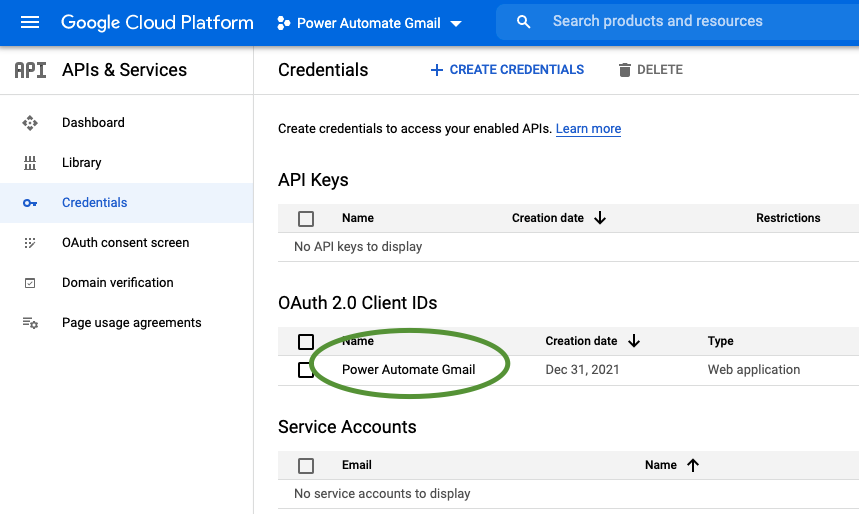Sort API Keys by Creation date

tap(548, 218)
